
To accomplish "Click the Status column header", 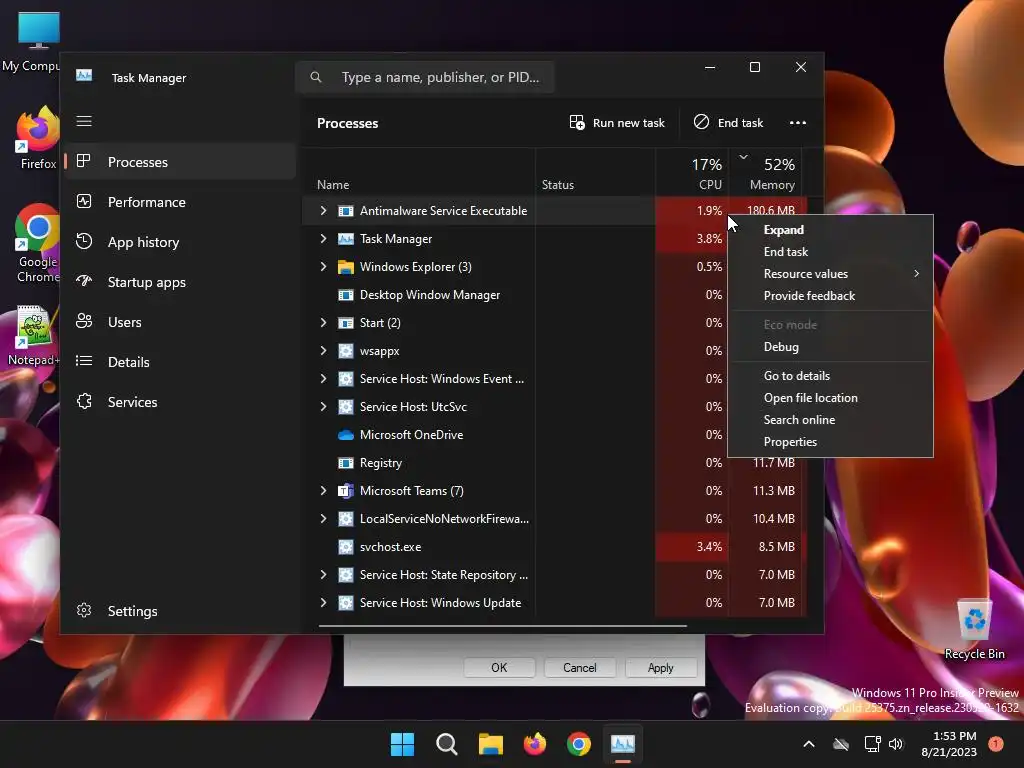I will pos(595,172).
